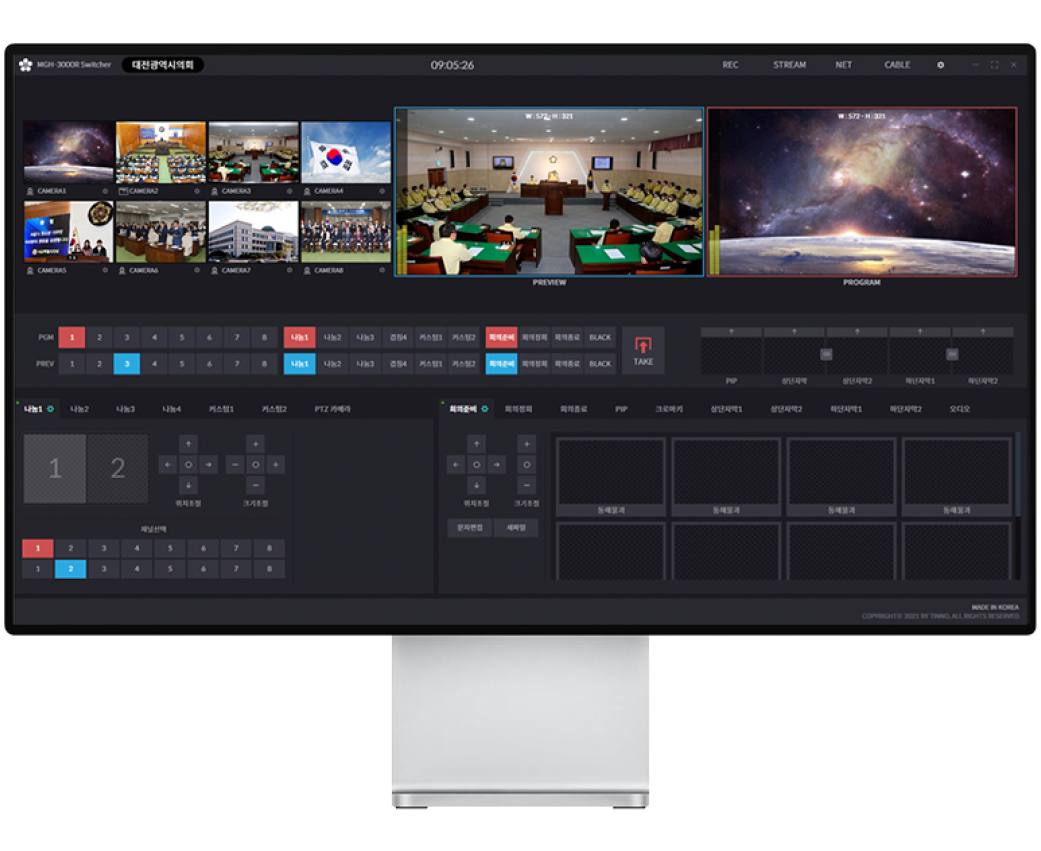The height and width of the screenshot is (851, 1041).
Task: Select PGM source 5
Action: pos(181,337)
